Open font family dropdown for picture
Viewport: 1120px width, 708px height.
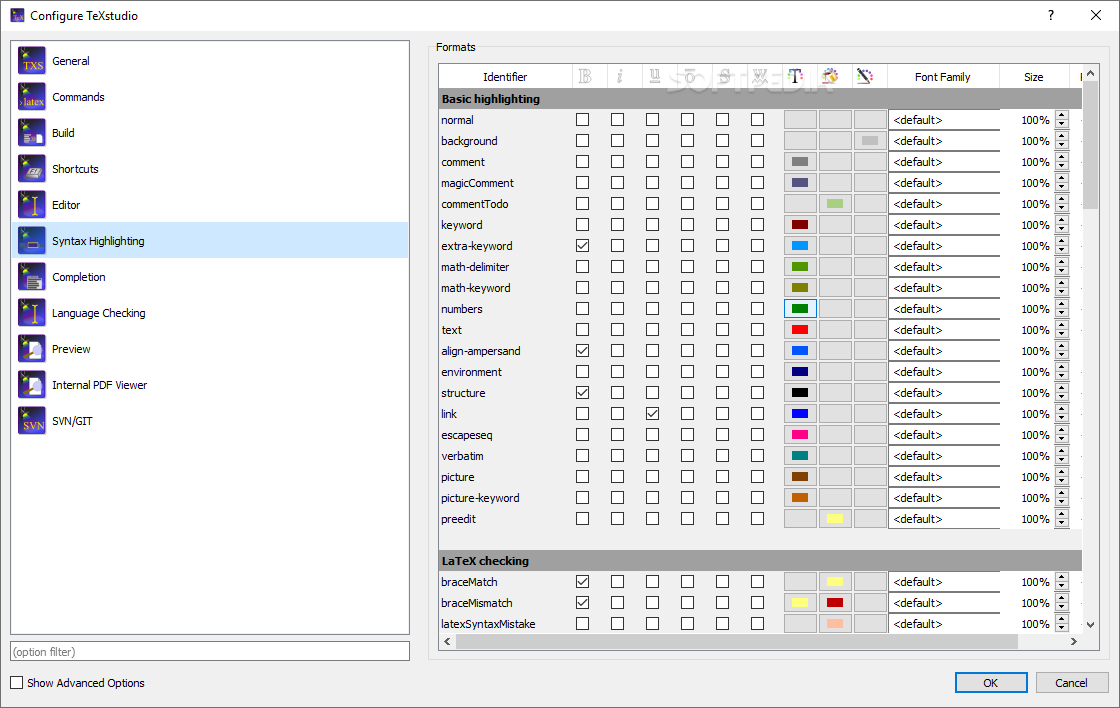(x=944, y=477)
